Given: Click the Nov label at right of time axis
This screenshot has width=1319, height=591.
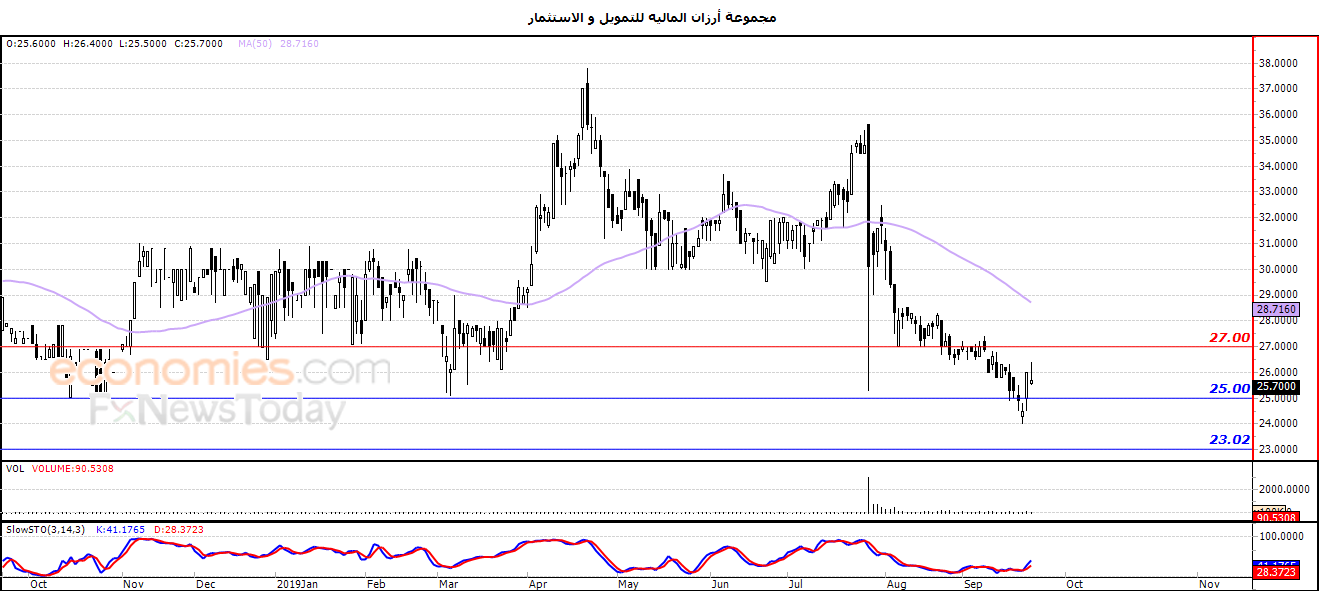Looking at the screenshot, I should (1207, 583).
